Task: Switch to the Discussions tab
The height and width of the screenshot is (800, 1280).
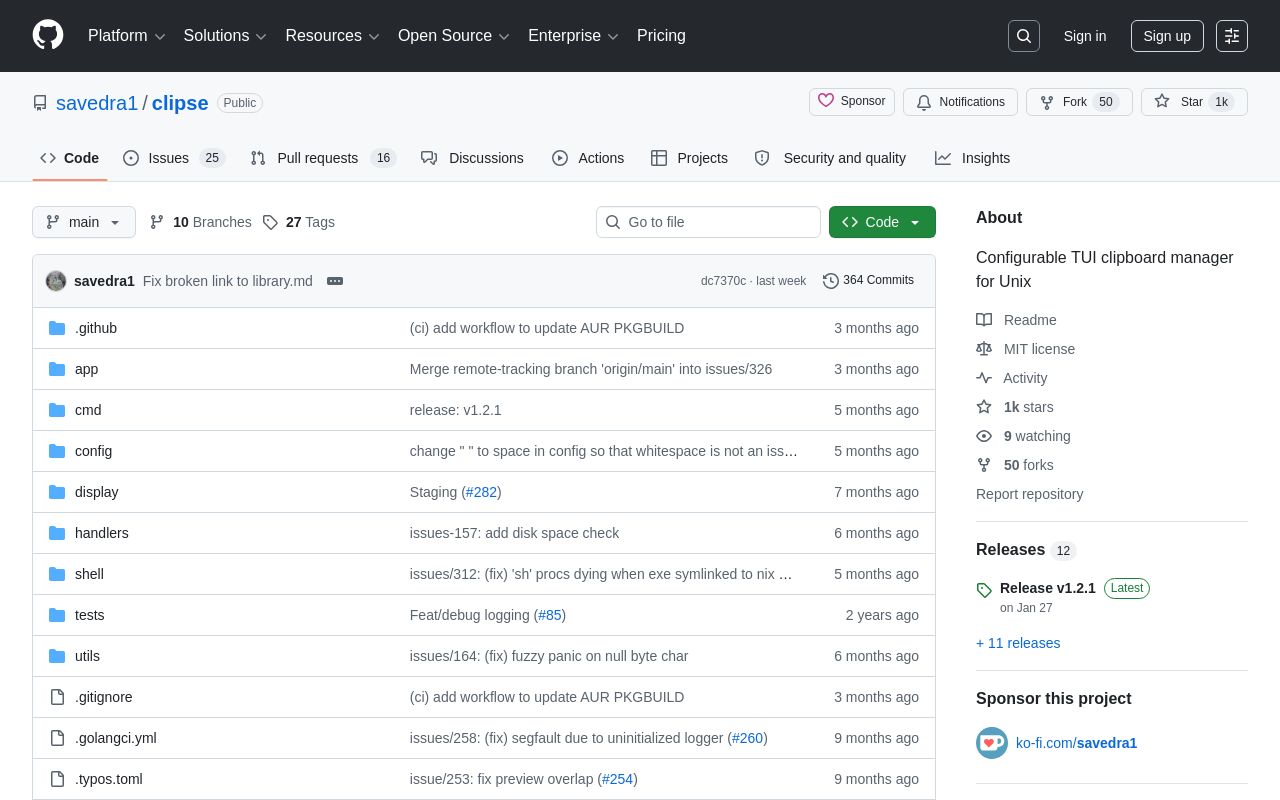Action: (x=472, y=158)
